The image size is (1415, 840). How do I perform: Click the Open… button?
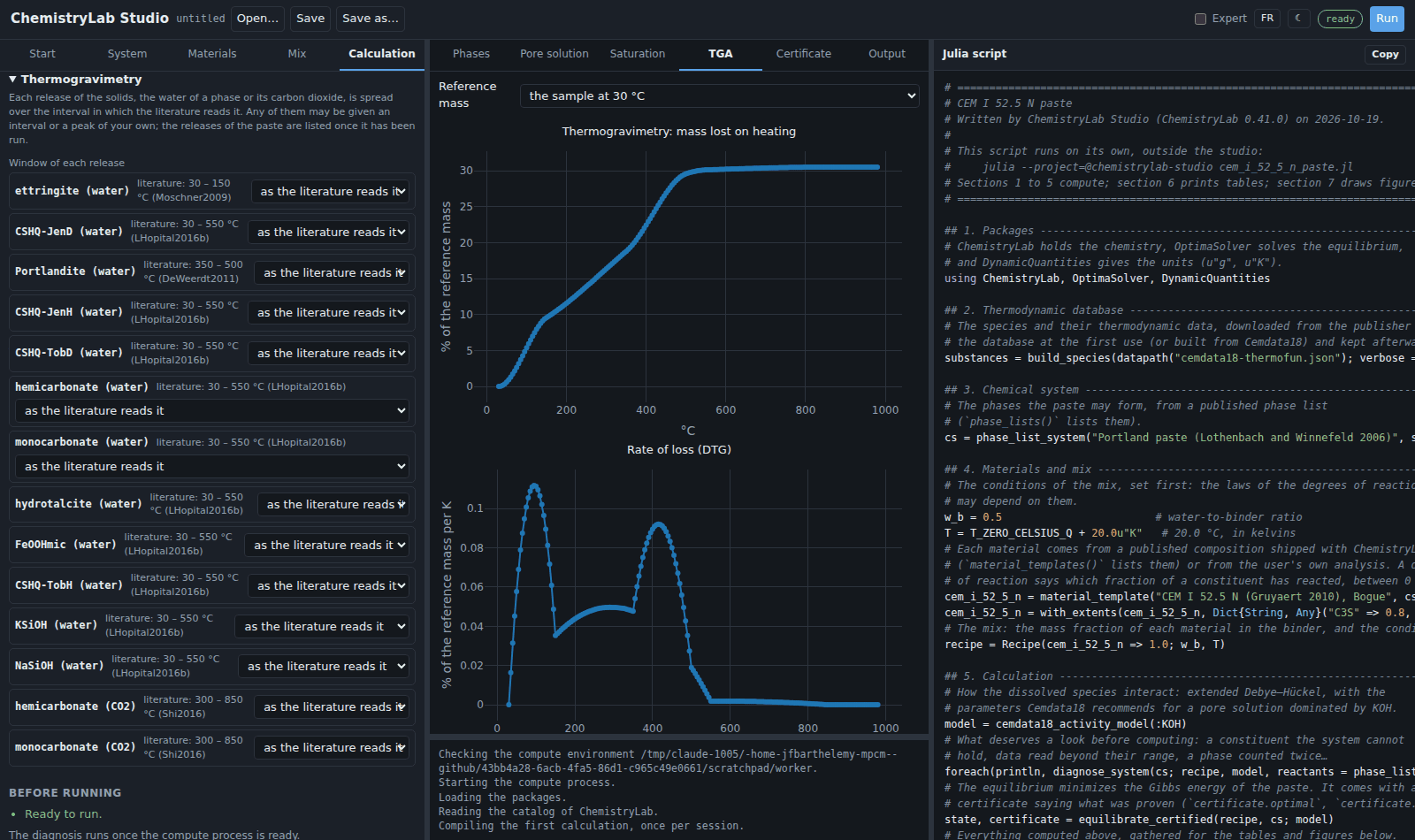258,18
